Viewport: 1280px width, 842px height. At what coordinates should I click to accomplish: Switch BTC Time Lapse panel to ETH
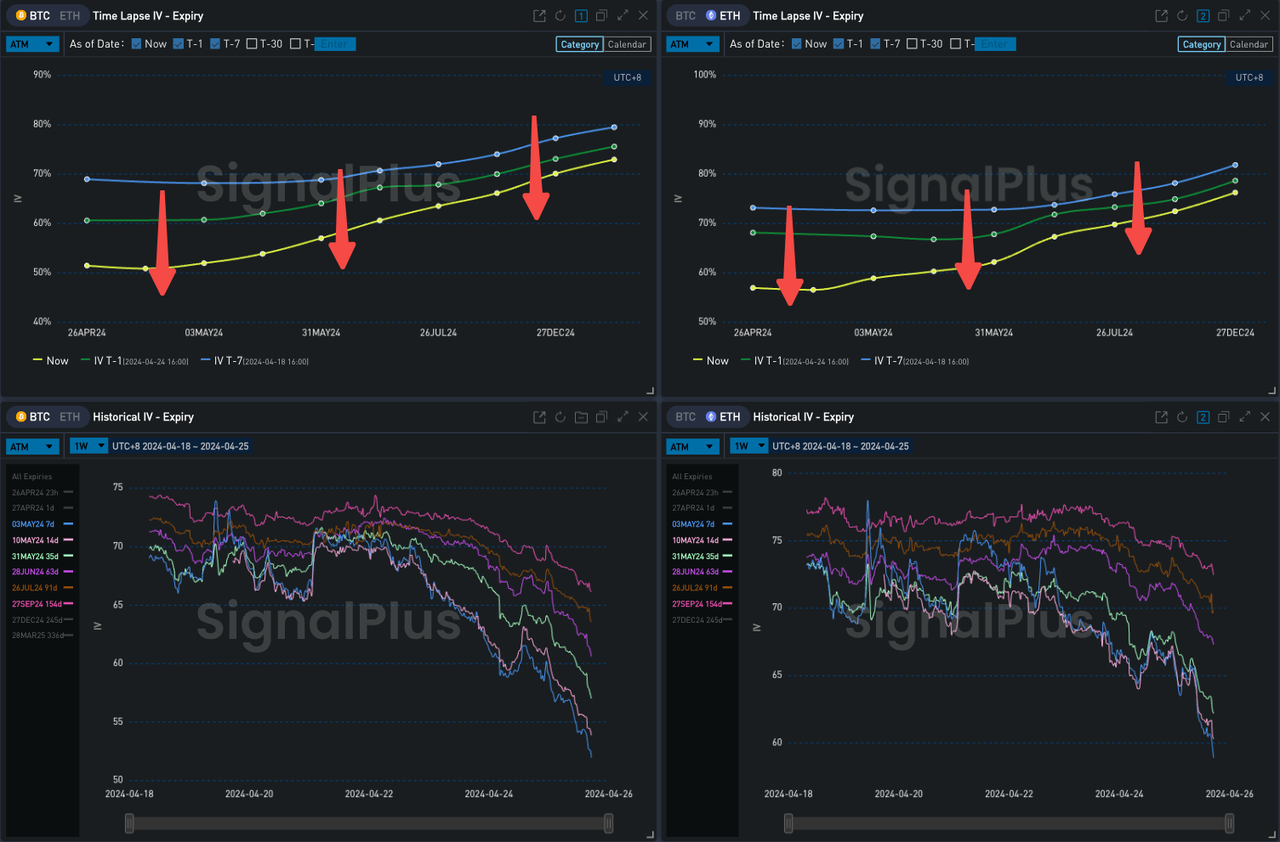(x=70, y=16)
